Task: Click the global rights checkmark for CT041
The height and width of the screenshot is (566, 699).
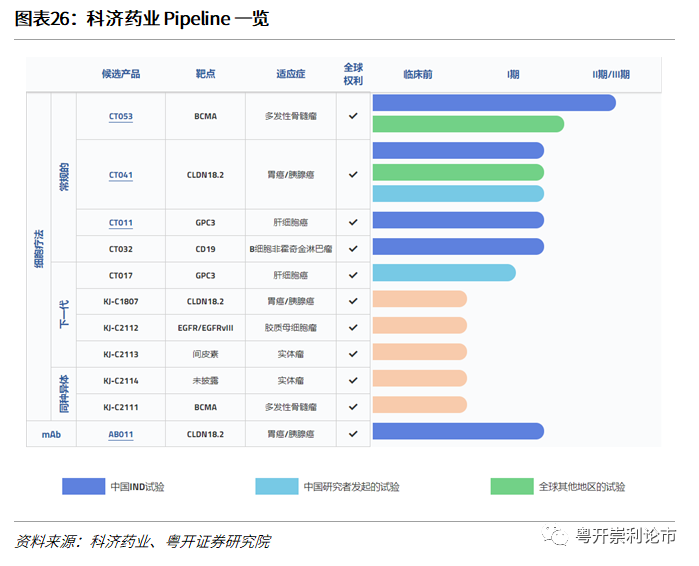Action: point(353,175)
